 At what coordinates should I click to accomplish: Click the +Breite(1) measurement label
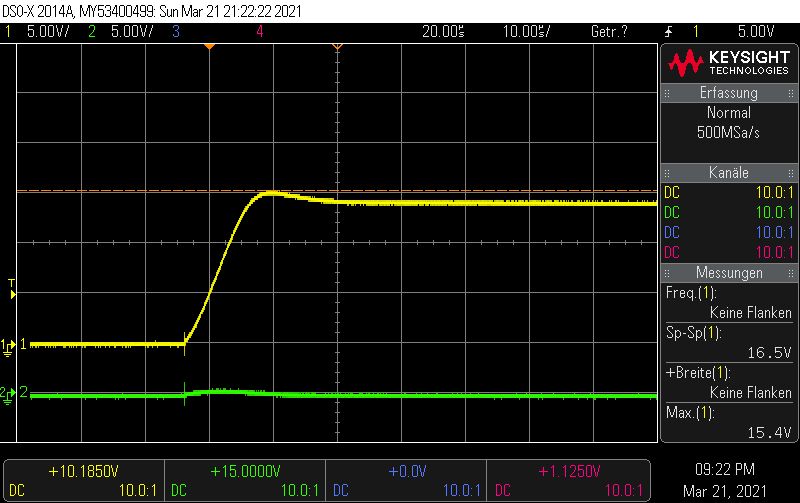[x=698, y=373]
